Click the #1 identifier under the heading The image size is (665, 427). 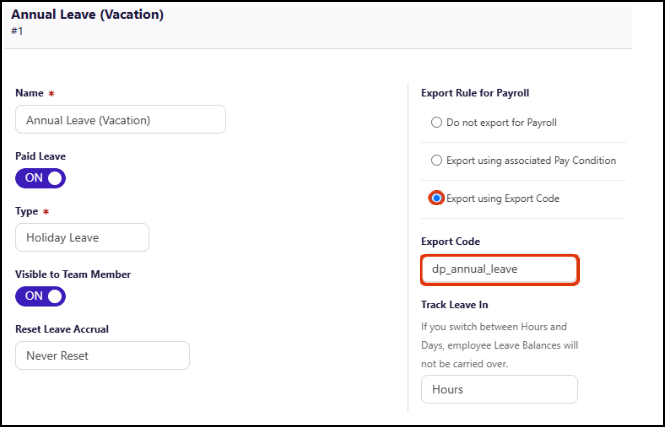[16, 31]
